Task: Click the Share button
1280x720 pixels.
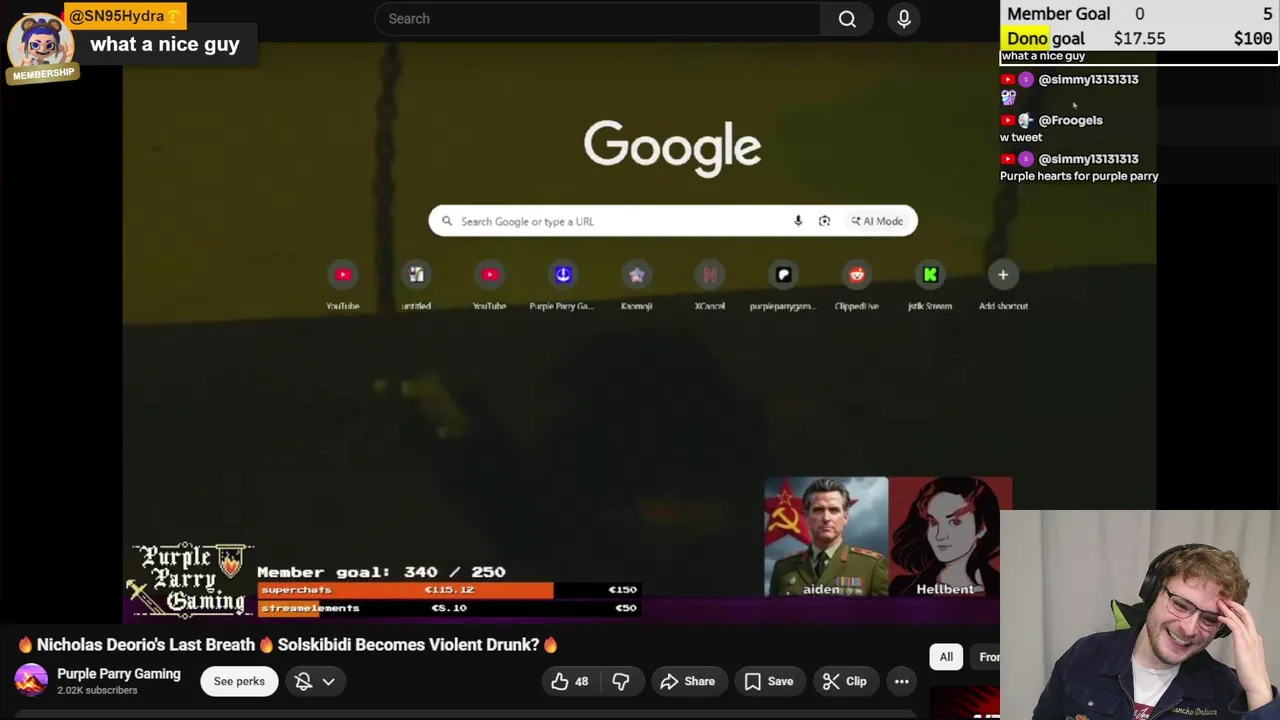Action: pyautogui.click(x=688, y=681)
